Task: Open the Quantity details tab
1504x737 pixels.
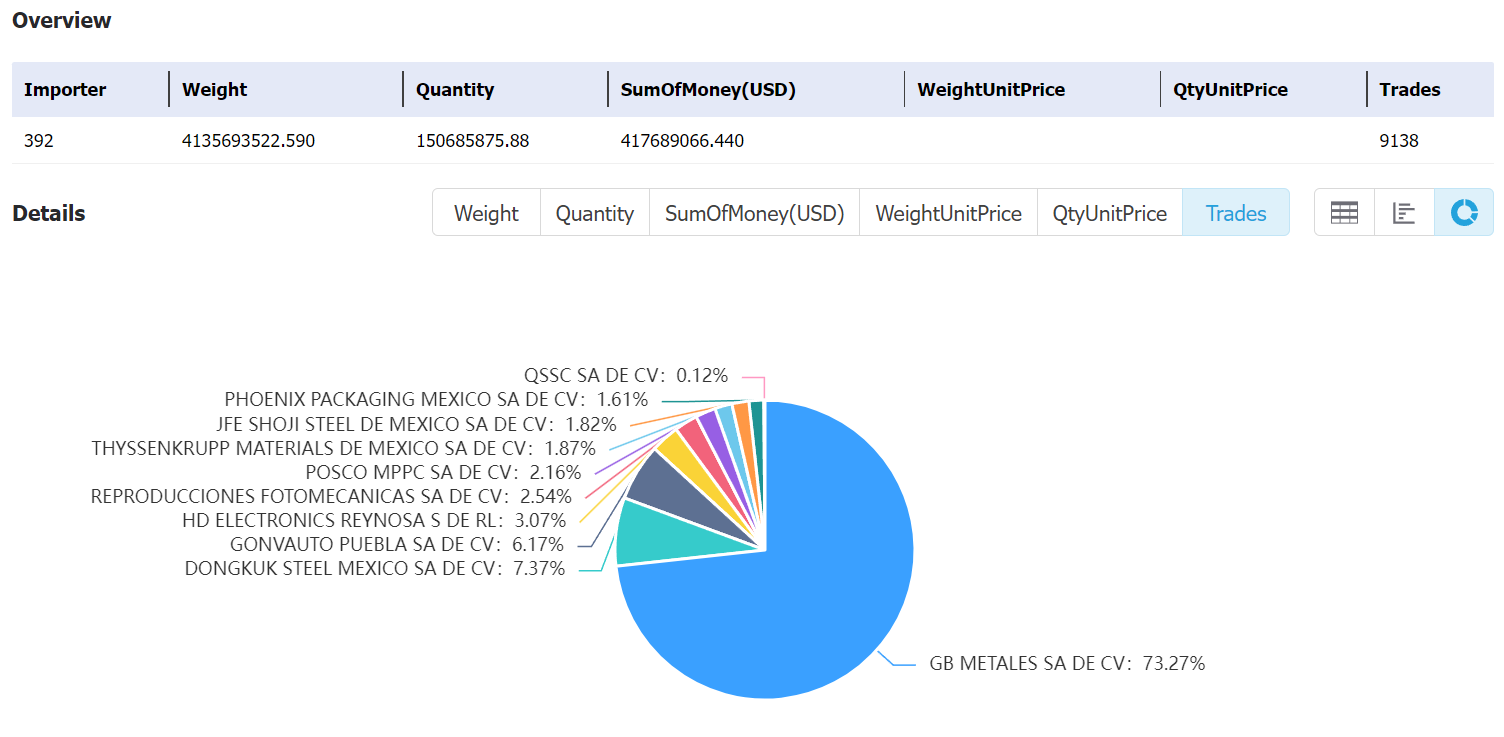Action: pyautogui.click(x=595, y=213)
